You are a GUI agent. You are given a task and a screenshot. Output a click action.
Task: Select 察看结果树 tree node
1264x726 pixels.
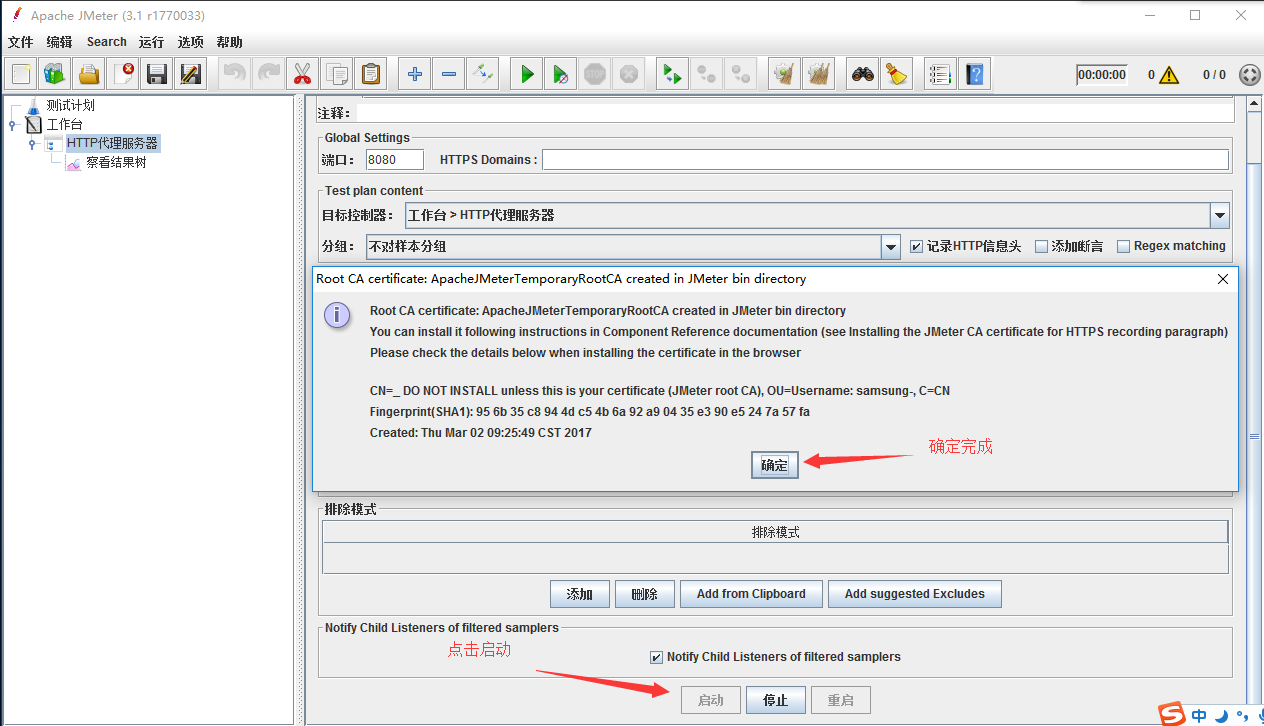[116, 163]
